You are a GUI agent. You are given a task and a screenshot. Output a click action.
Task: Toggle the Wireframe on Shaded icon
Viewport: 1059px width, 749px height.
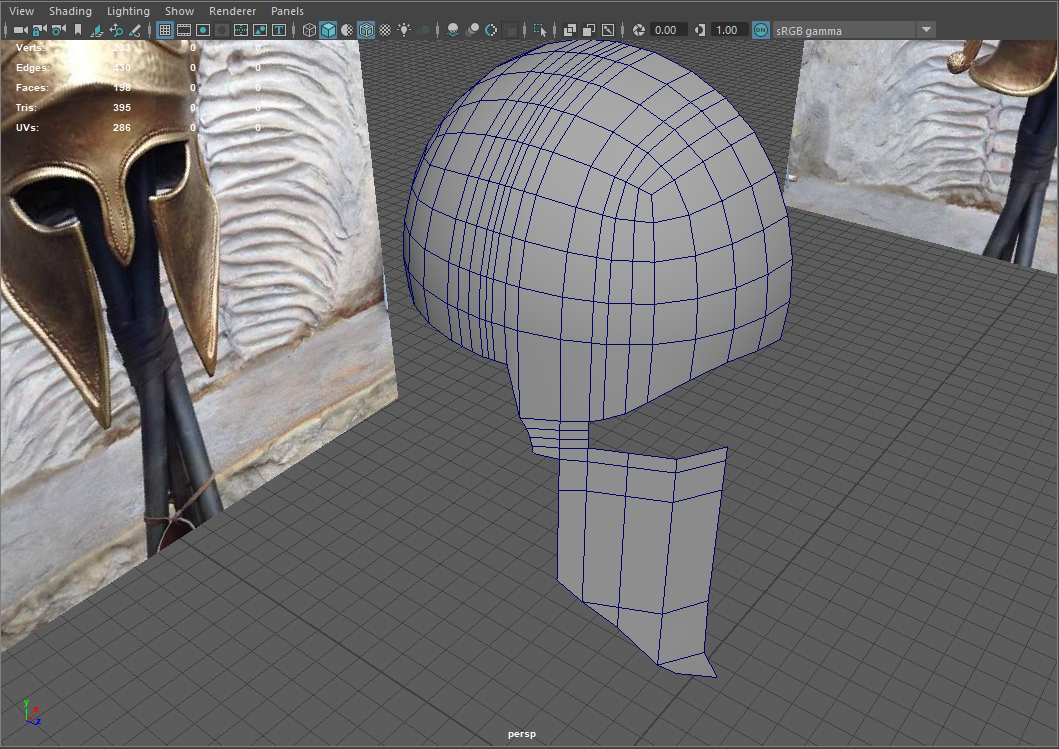click(366, 30)
